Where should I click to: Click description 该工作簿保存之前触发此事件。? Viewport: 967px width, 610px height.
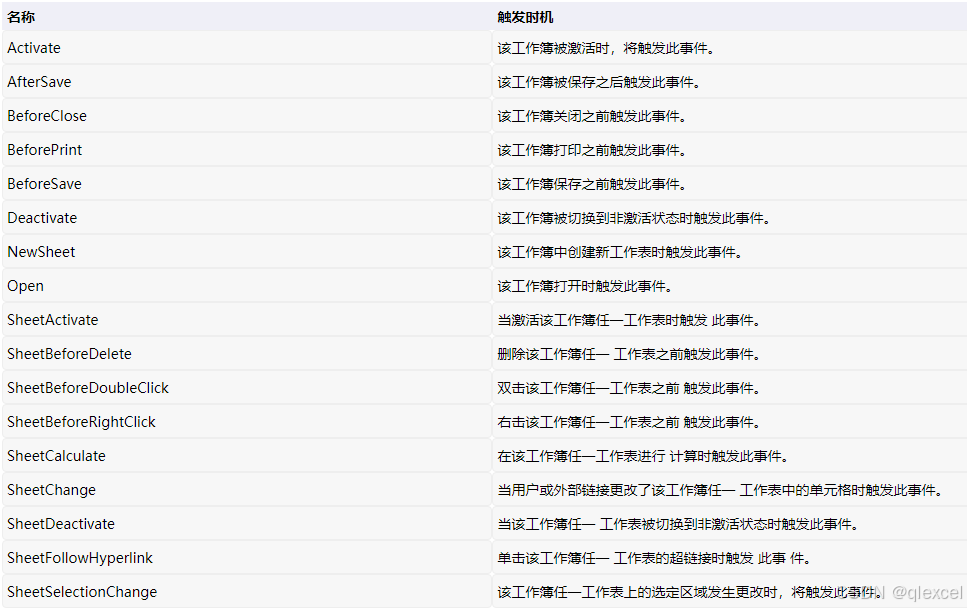591,184
